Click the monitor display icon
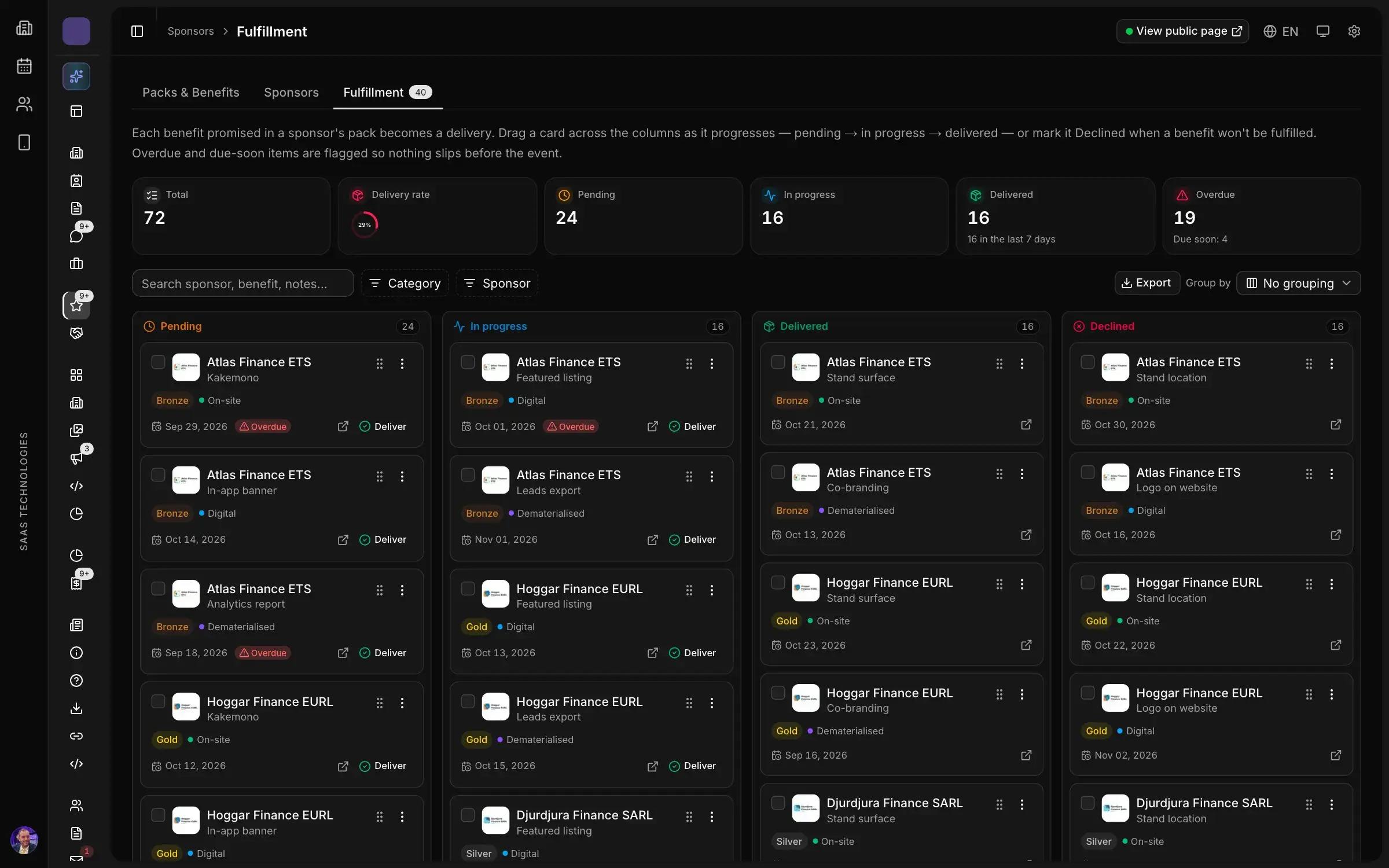Image resolution: width=1389 pixels, height=868 pixels. point(1323,31)
